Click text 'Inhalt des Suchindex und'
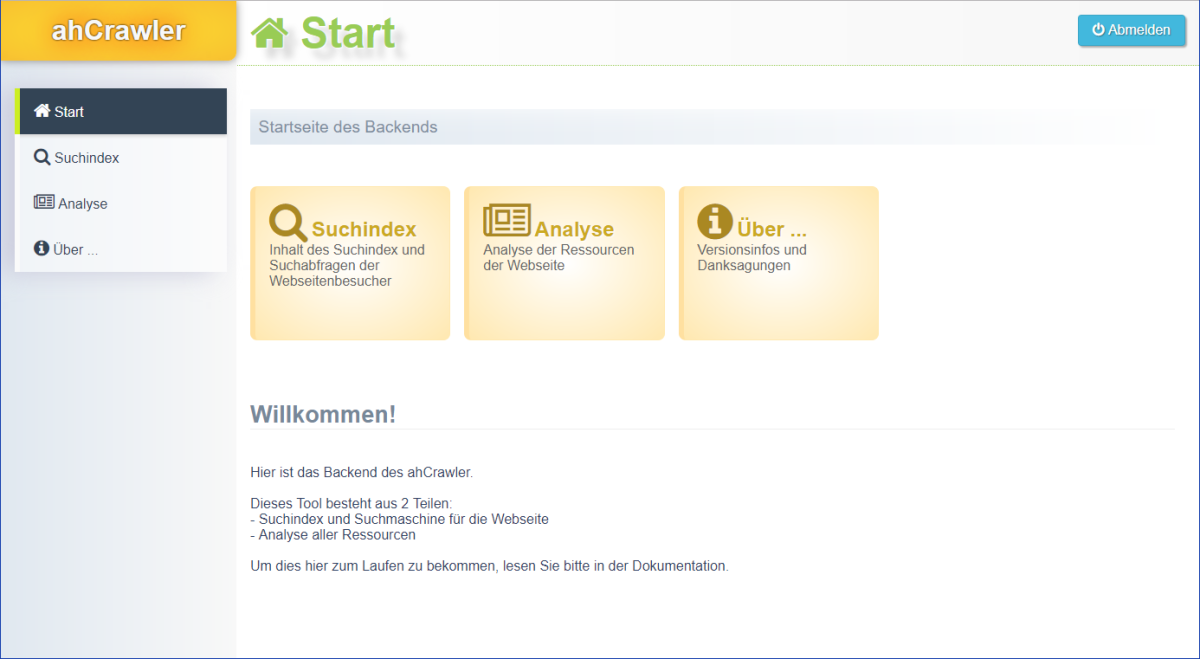1200x659 pixels. (347, 250)
